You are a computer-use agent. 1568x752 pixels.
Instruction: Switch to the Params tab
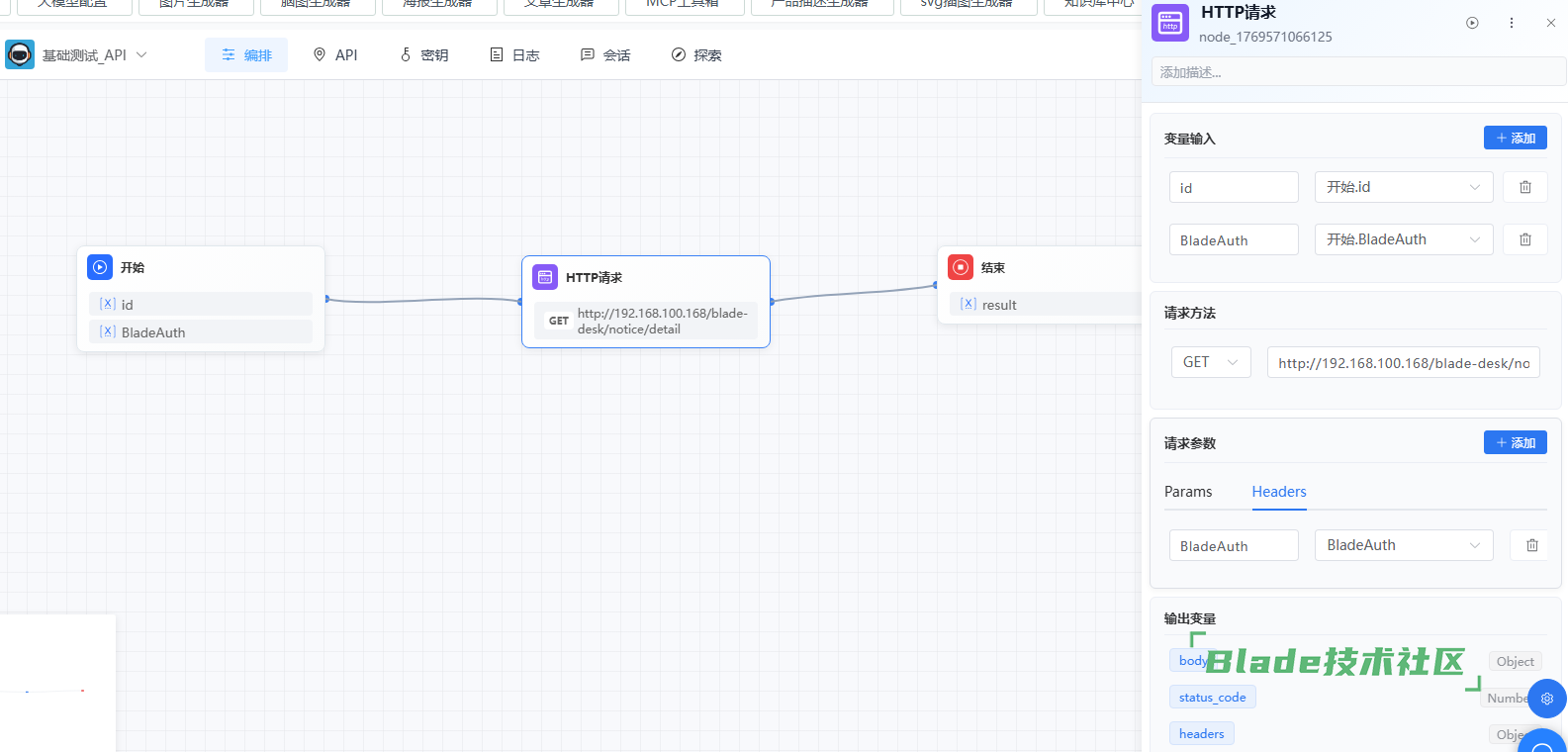click(x=1187, y=492)
